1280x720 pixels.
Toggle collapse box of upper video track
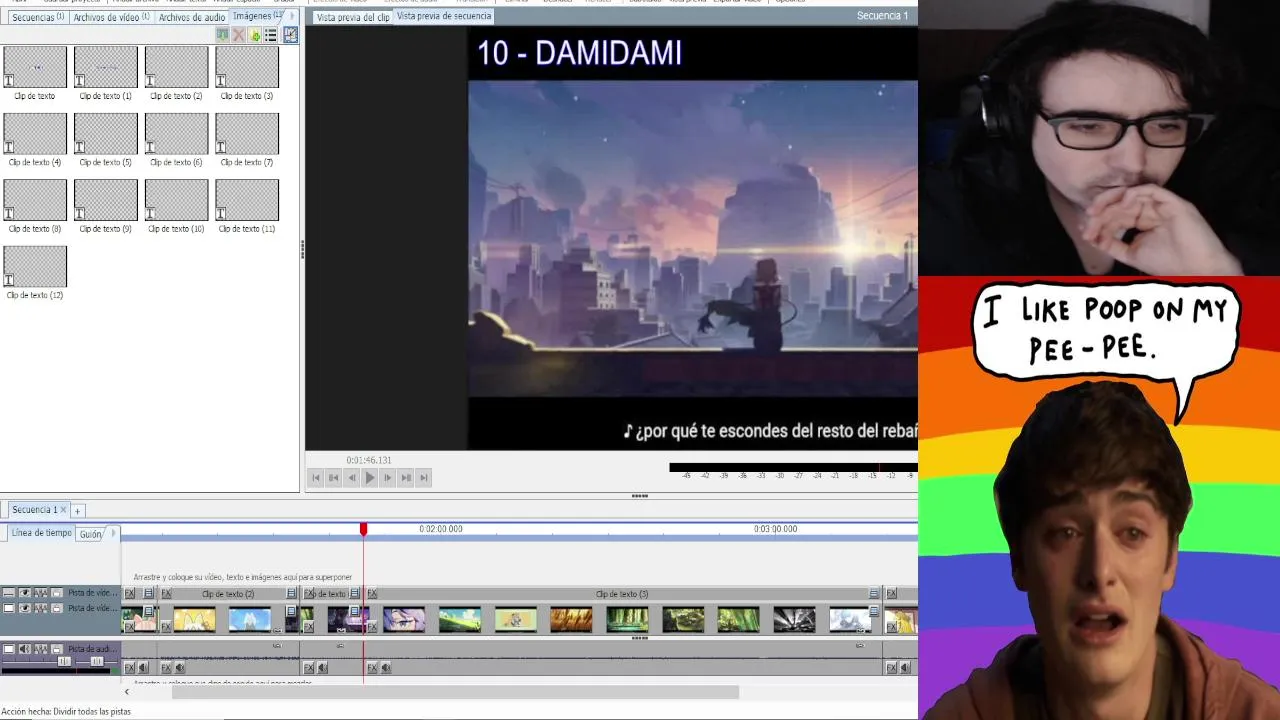pyautogui.click(x=9, y=593)
